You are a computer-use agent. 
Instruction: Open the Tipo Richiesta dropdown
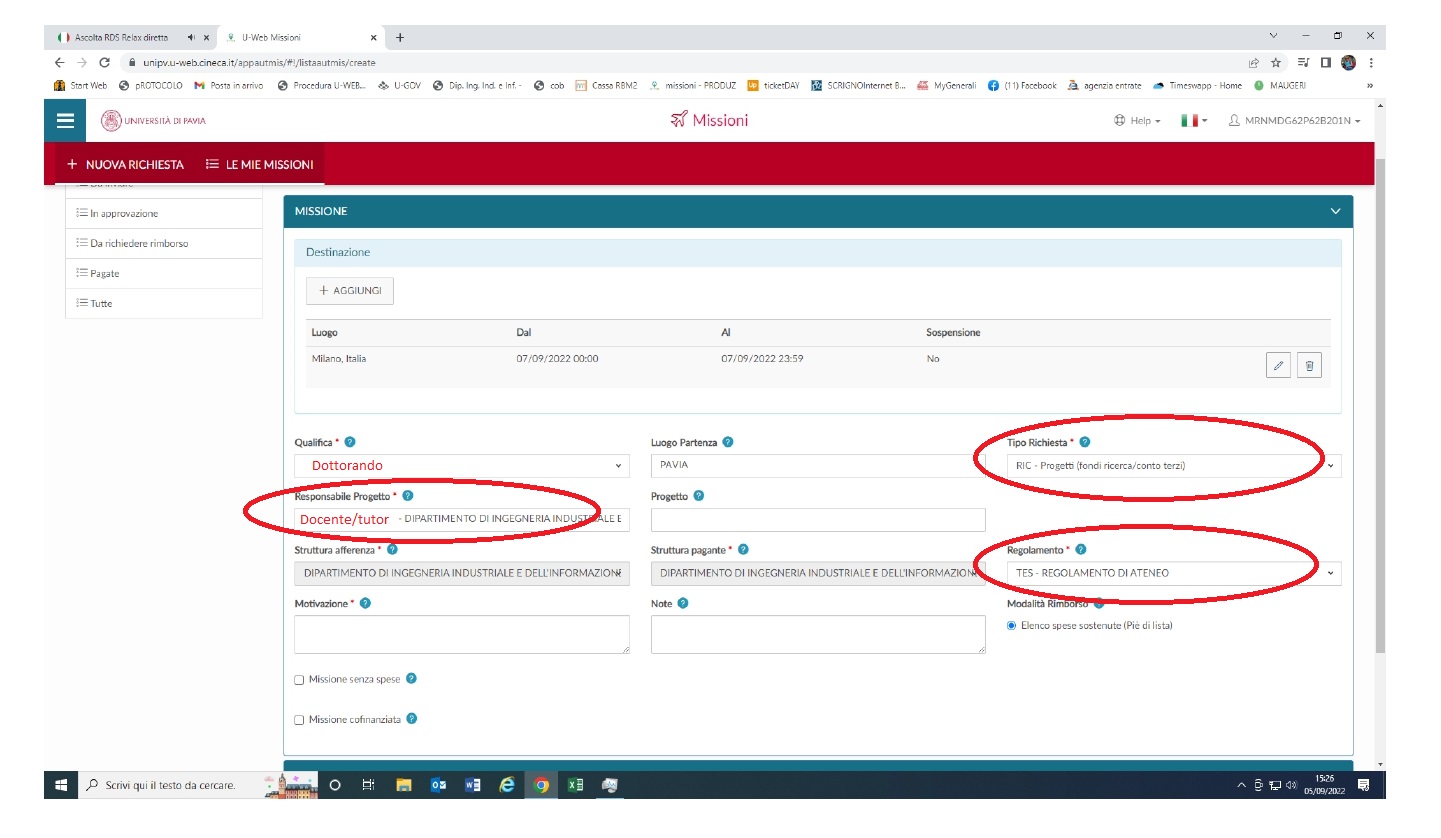tap(1173, 465)
